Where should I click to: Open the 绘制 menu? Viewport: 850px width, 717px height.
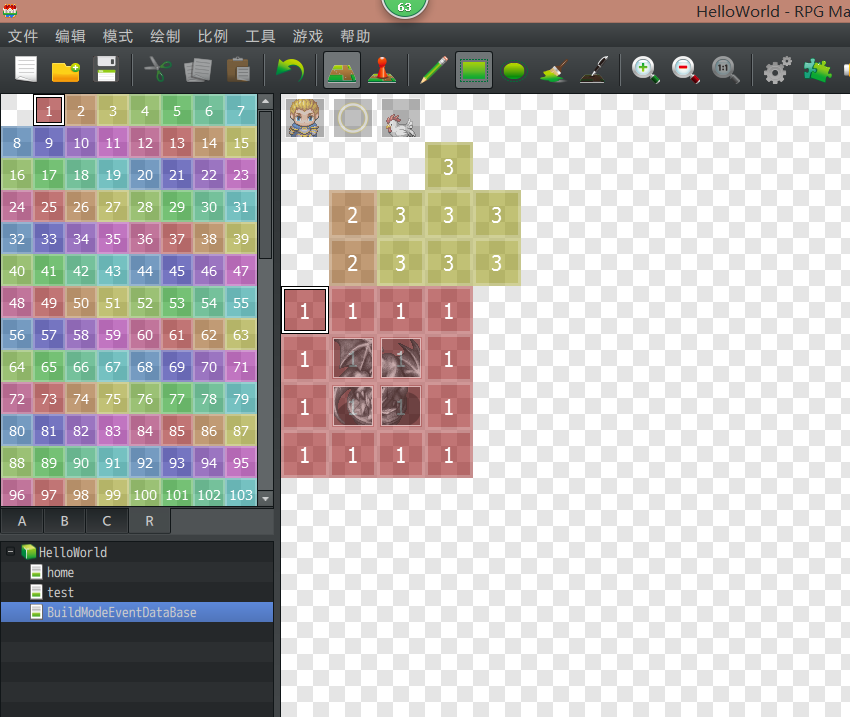pos(165,36)
